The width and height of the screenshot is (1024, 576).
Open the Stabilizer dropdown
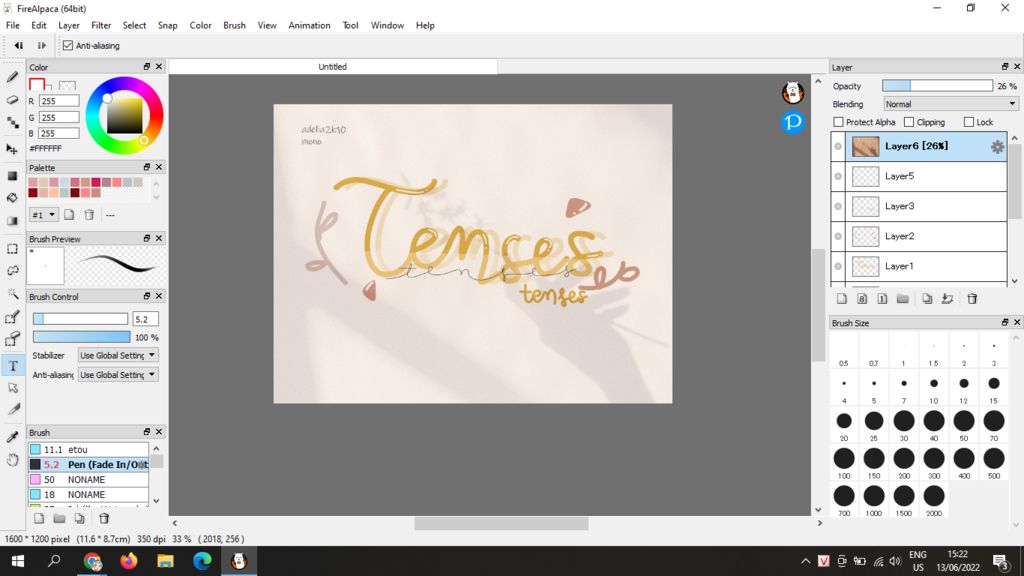(x=118, y=355)
